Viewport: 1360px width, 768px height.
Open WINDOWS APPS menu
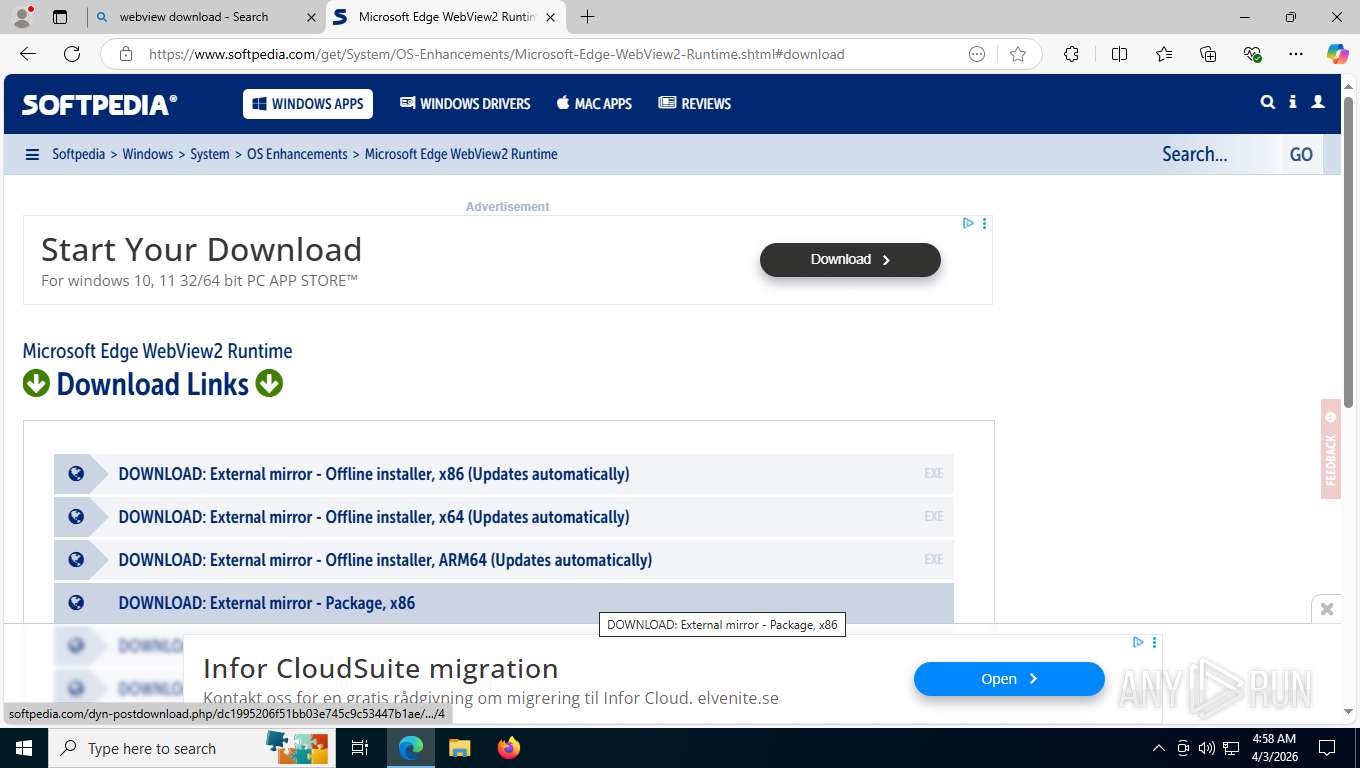[308, 104]
